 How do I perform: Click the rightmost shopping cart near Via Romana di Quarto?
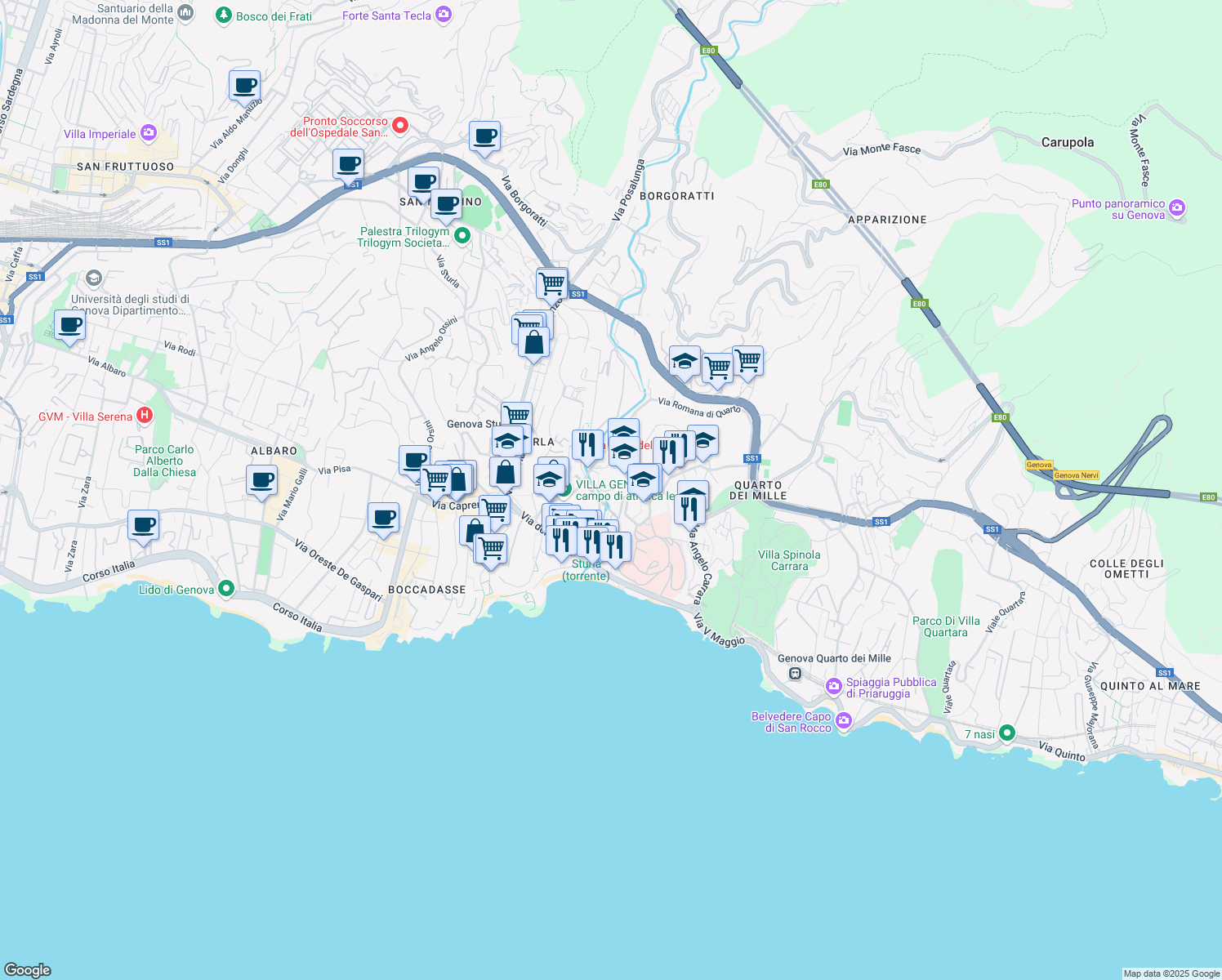click(748, 361)
